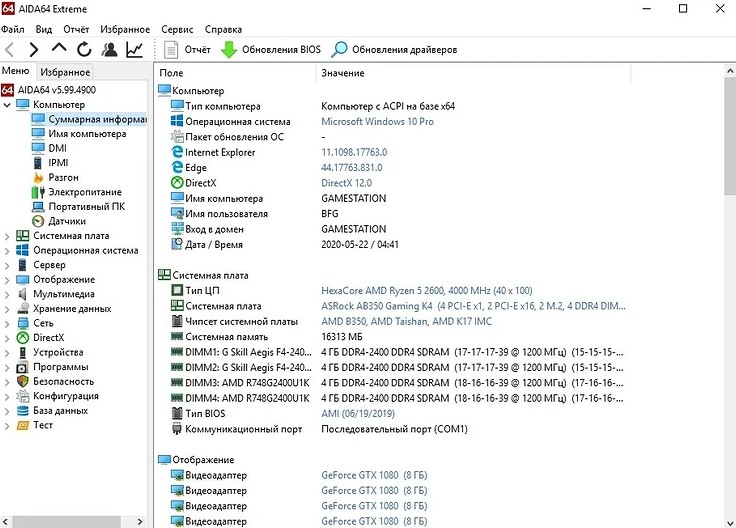Expand the Отображение tree node

coord(7,280)
